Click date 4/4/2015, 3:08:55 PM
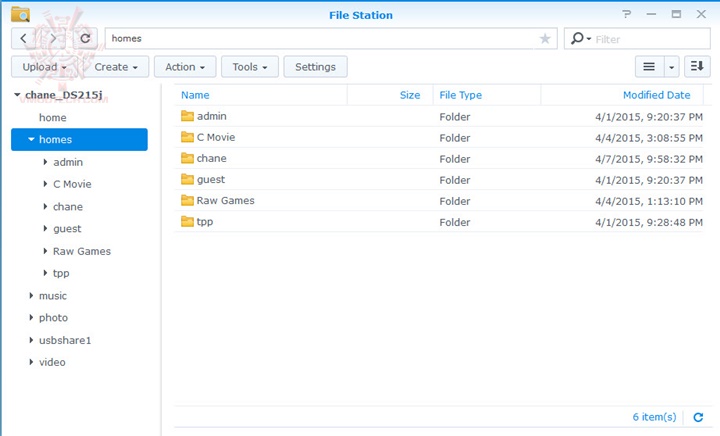The width and height of the screenshot is (720, 436). pyautogui.click(x=649, y=138)
